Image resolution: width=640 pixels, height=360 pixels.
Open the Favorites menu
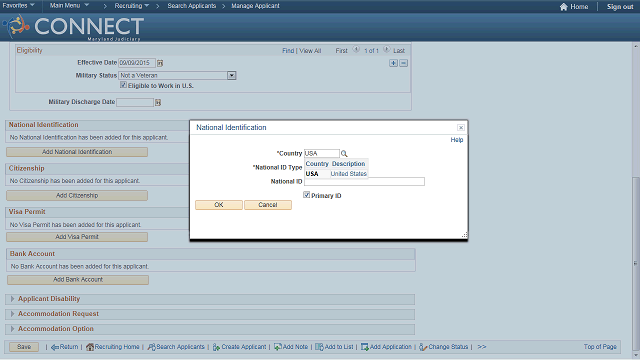(18, 6)
